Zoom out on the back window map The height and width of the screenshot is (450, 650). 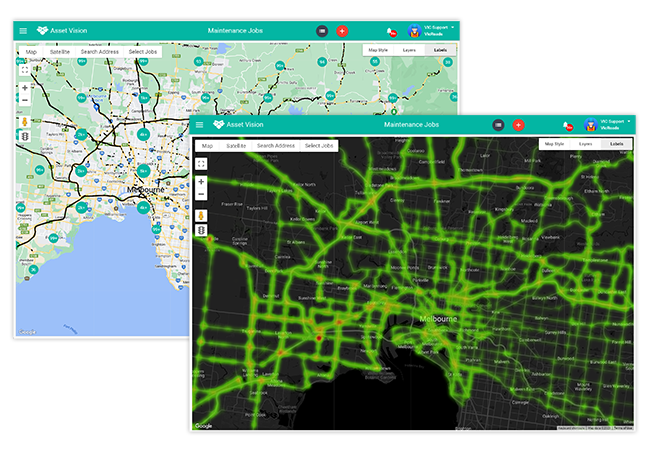pyautogui.click(x=25, y=100)
